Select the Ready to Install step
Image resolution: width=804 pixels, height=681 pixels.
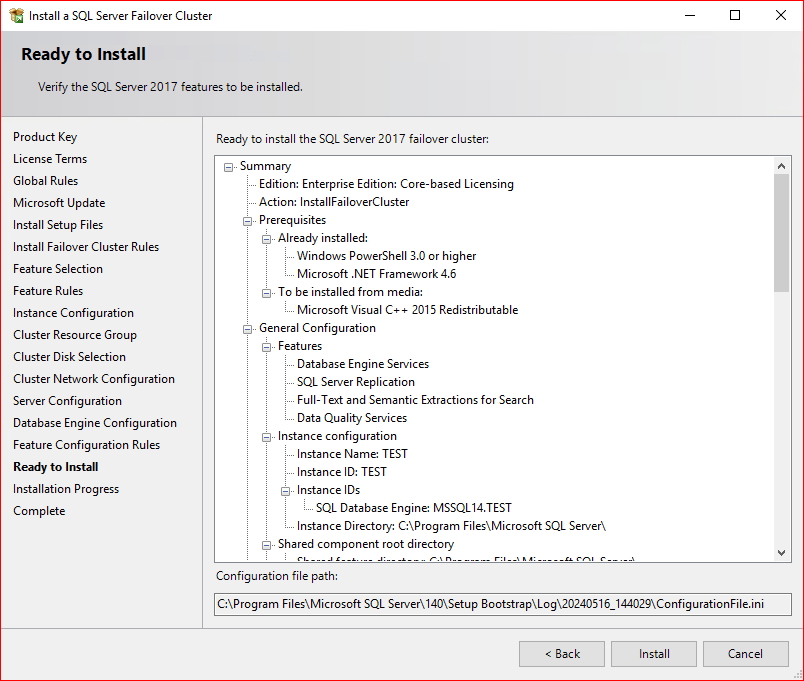(56, 467)
